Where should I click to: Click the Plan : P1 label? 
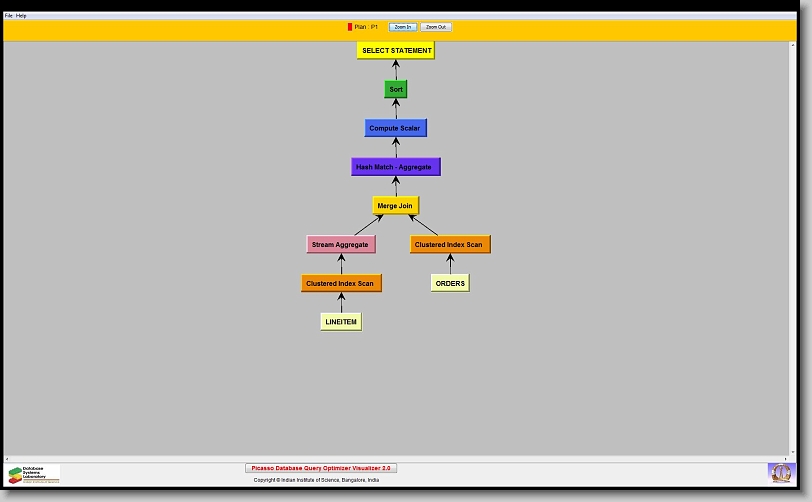click(x=367, y=27)
